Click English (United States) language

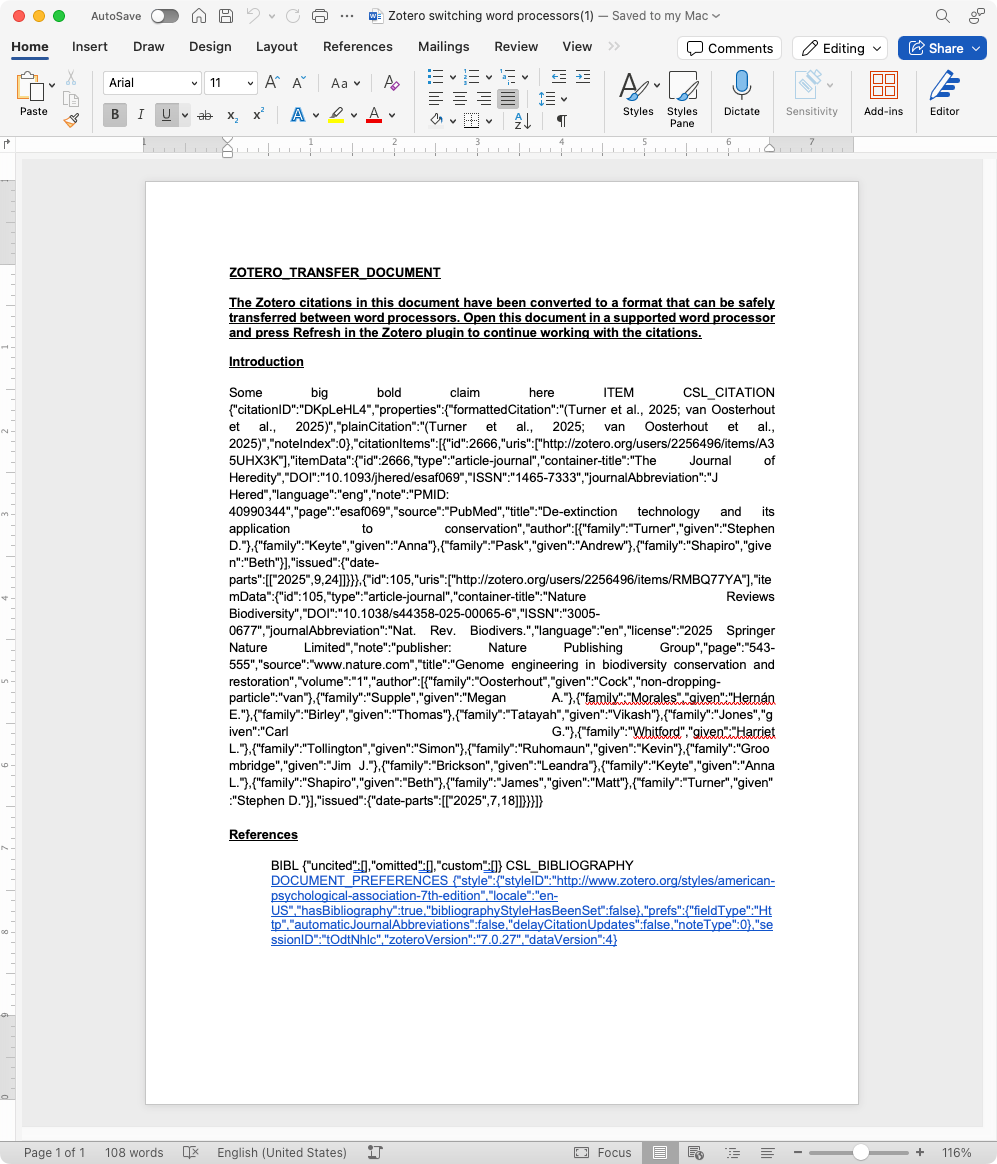[x=281, y=1152]
